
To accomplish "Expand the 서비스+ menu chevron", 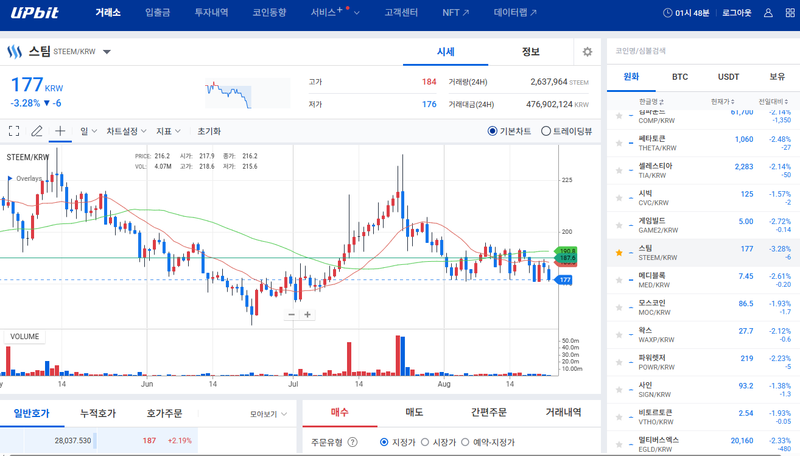I will (x=357, y=13).
